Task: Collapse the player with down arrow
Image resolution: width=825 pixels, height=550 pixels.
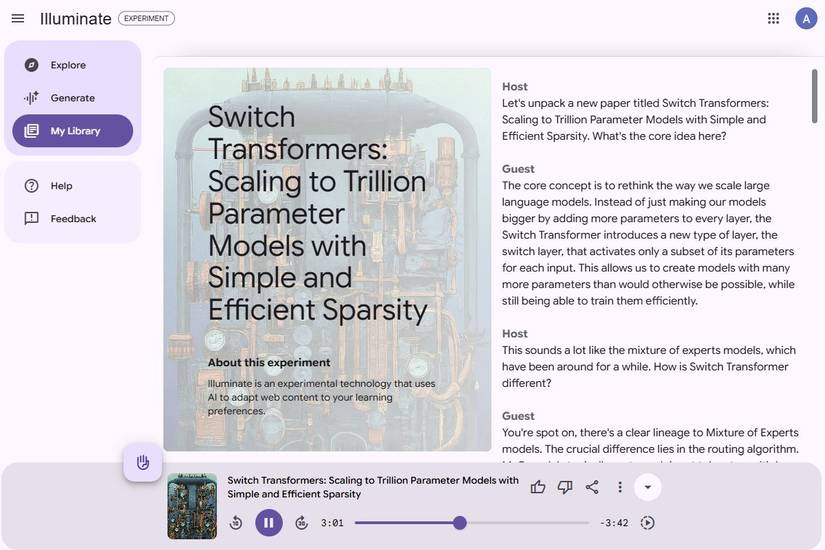Action: pos(648,487)
